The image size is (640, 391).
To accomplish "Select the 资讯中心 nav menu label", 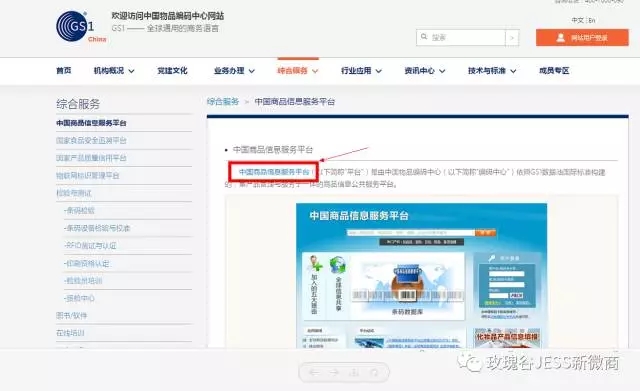I will (419, 71).
